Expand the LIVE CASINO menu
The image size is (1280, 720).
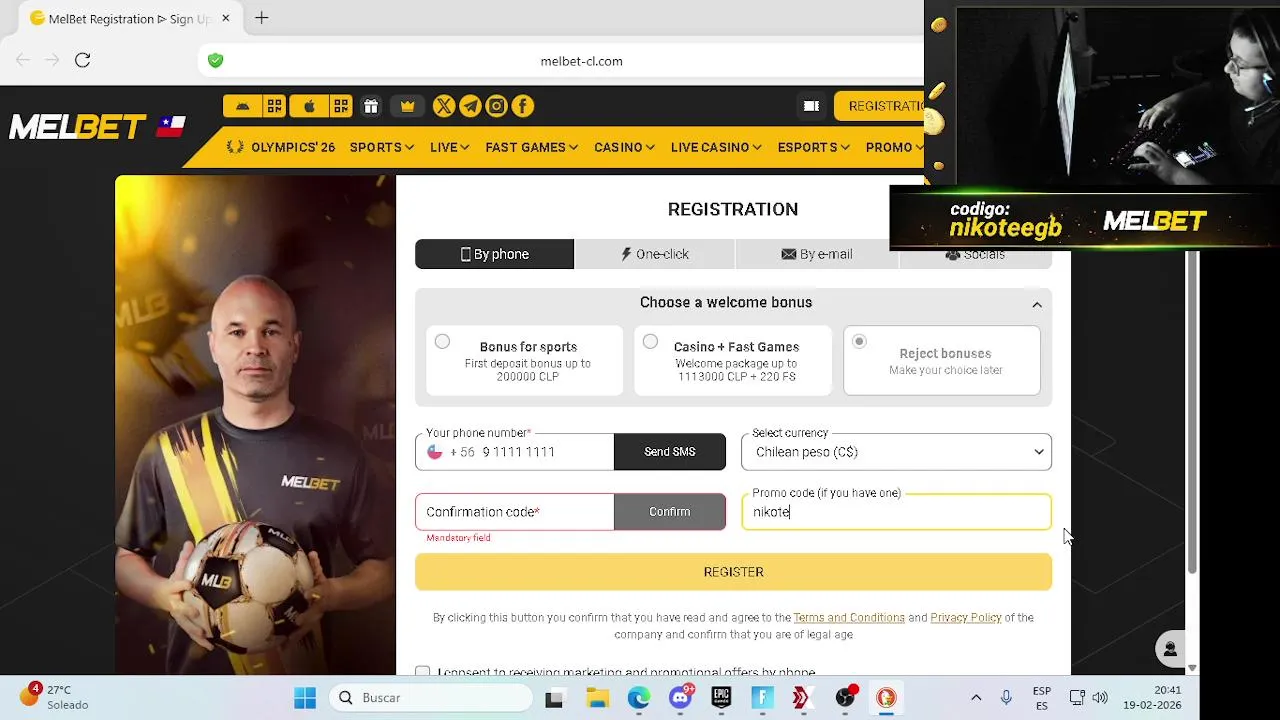pyautogui.click(x=716, y=147)
